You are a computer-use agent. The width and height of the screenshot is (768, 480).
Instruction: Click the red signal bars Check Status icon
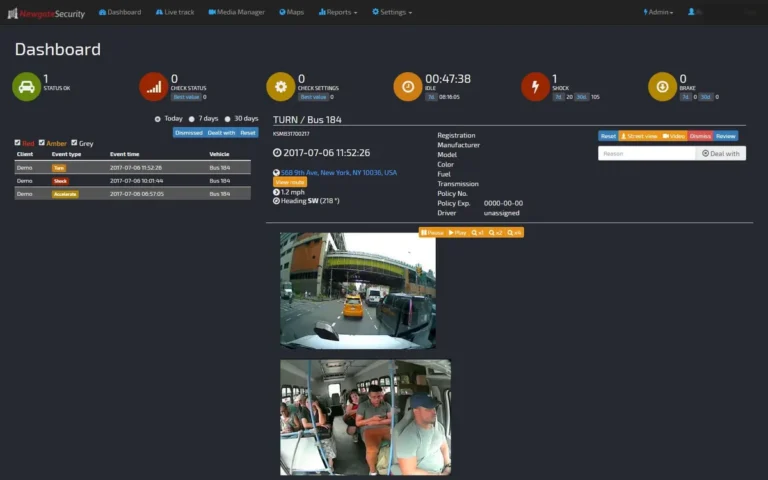154,87
